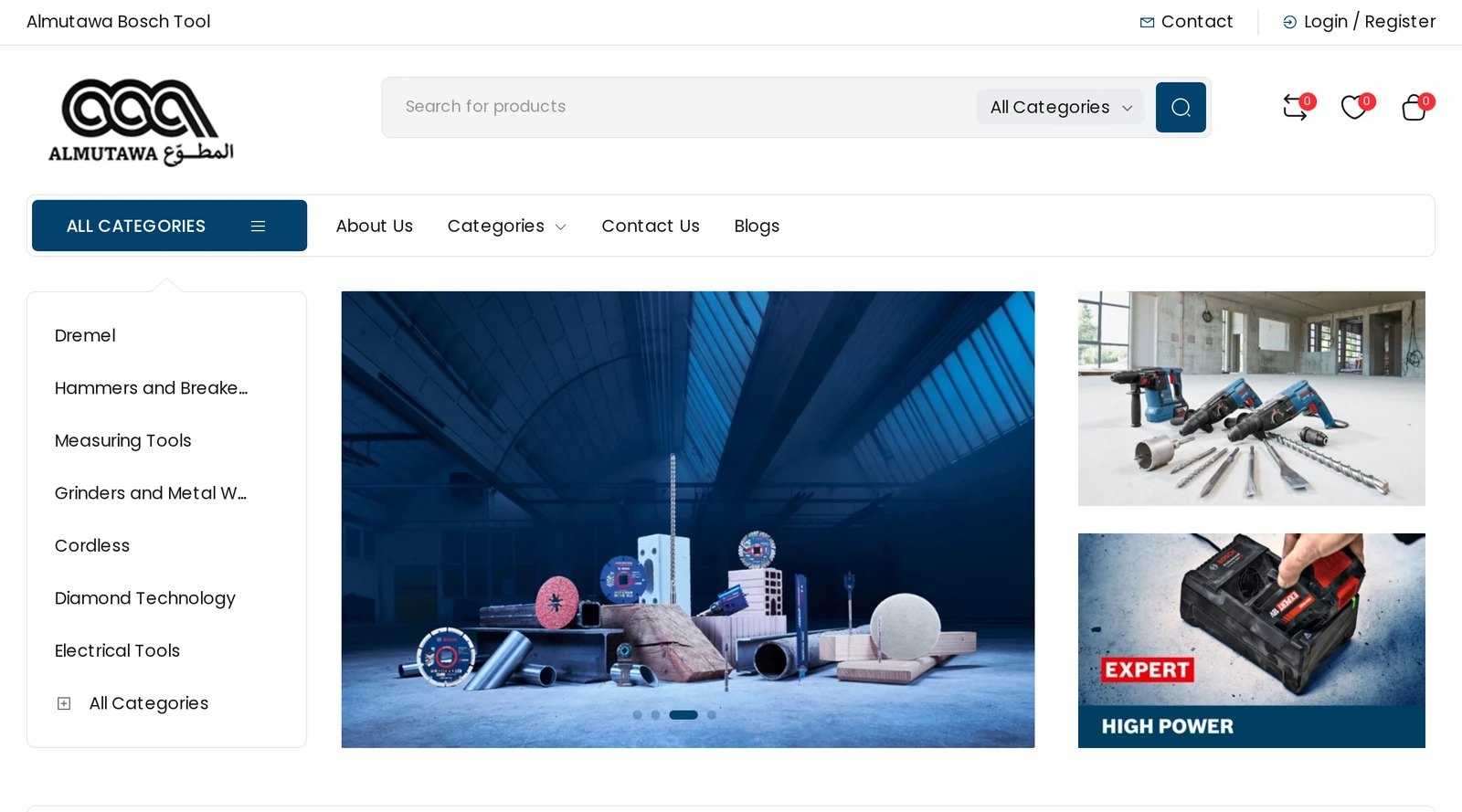Open the EXPERT HIGH POWER banner

click(x=1252, y=640)
